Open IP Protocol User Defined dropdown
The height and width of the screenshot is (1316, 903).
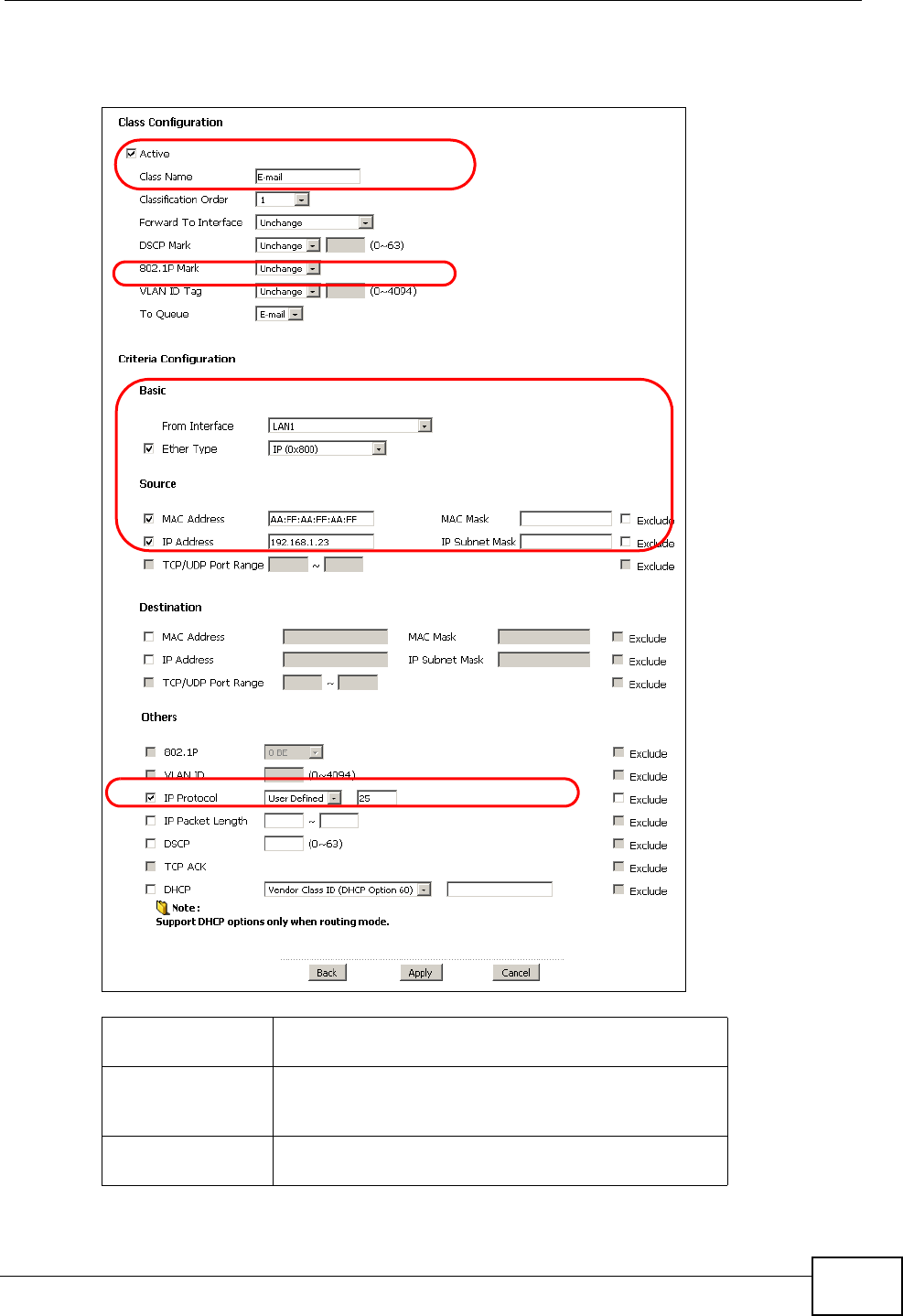tap(303, 798)
